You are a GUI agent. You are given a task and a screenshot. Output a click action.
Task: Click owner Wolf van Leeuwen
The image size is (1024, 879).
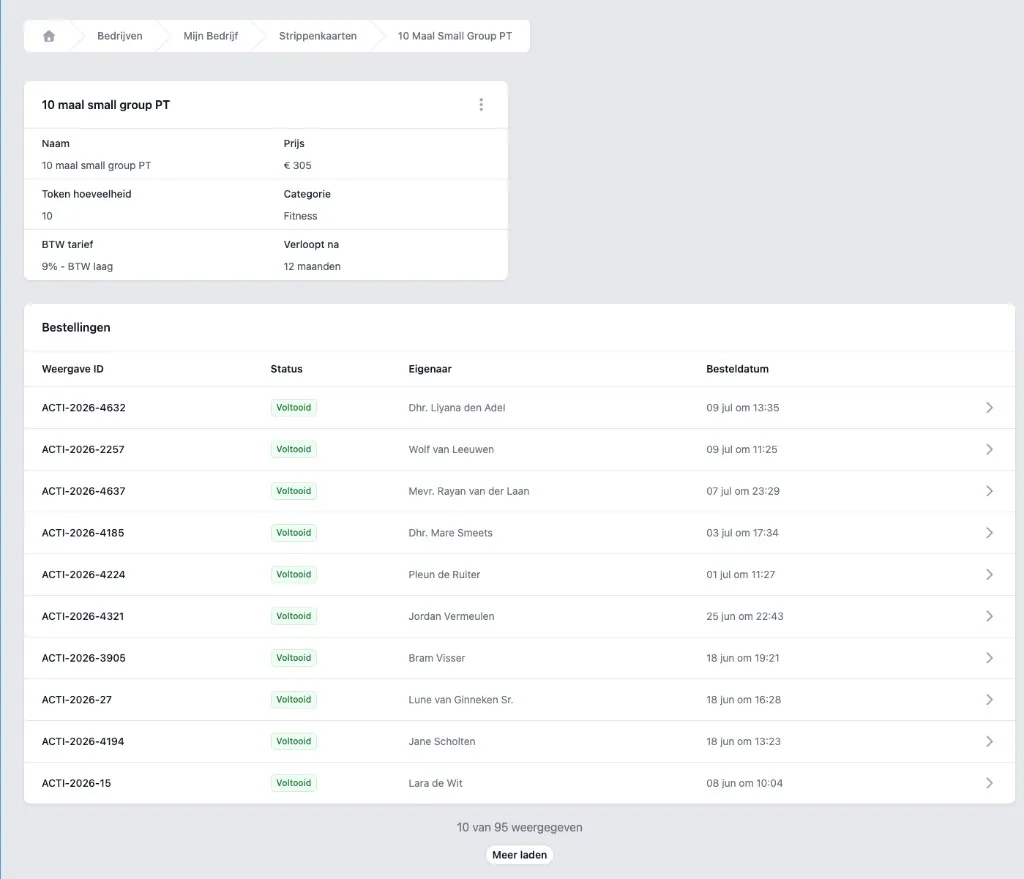(451, 449)
